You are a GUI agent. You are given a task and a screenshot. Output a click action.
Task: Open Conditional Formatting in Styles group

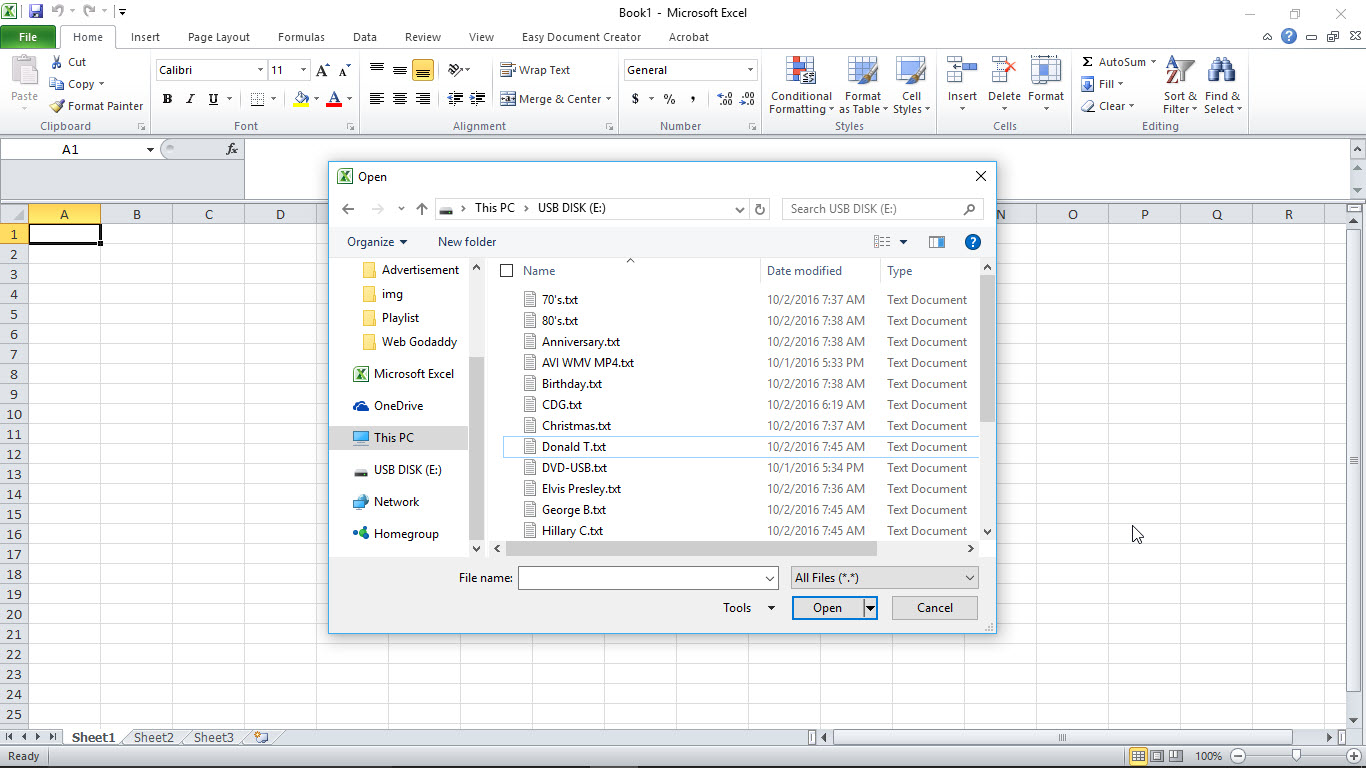click(x=801, y=85)
